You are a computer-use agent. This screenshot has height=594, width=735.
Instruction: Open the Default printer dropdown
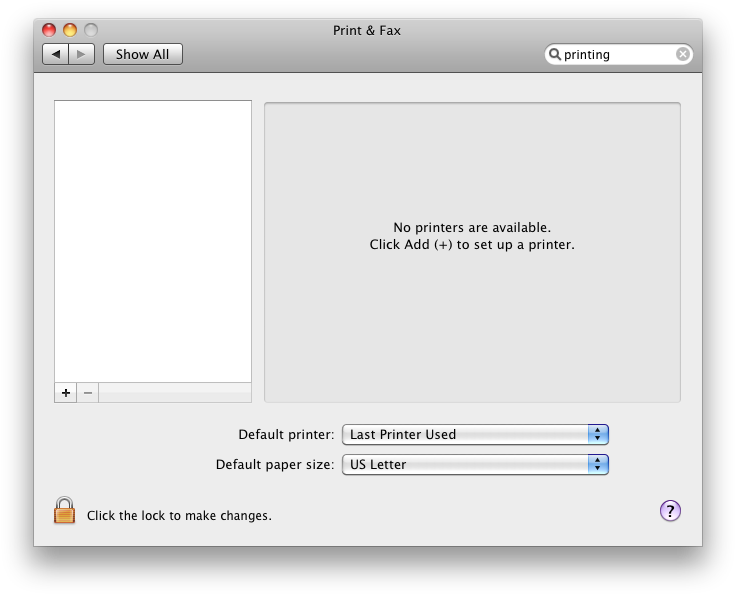click(x=475, y=435)
